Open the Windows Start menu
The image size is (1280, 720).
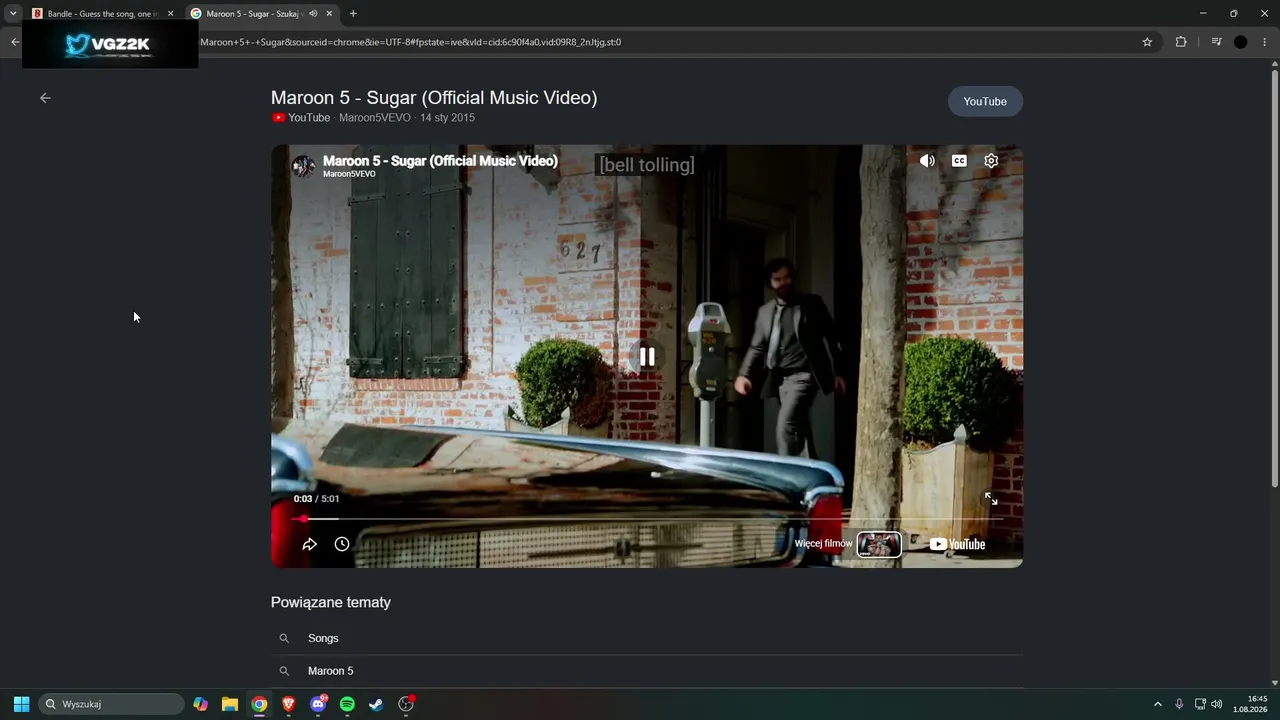click(21, 704)
